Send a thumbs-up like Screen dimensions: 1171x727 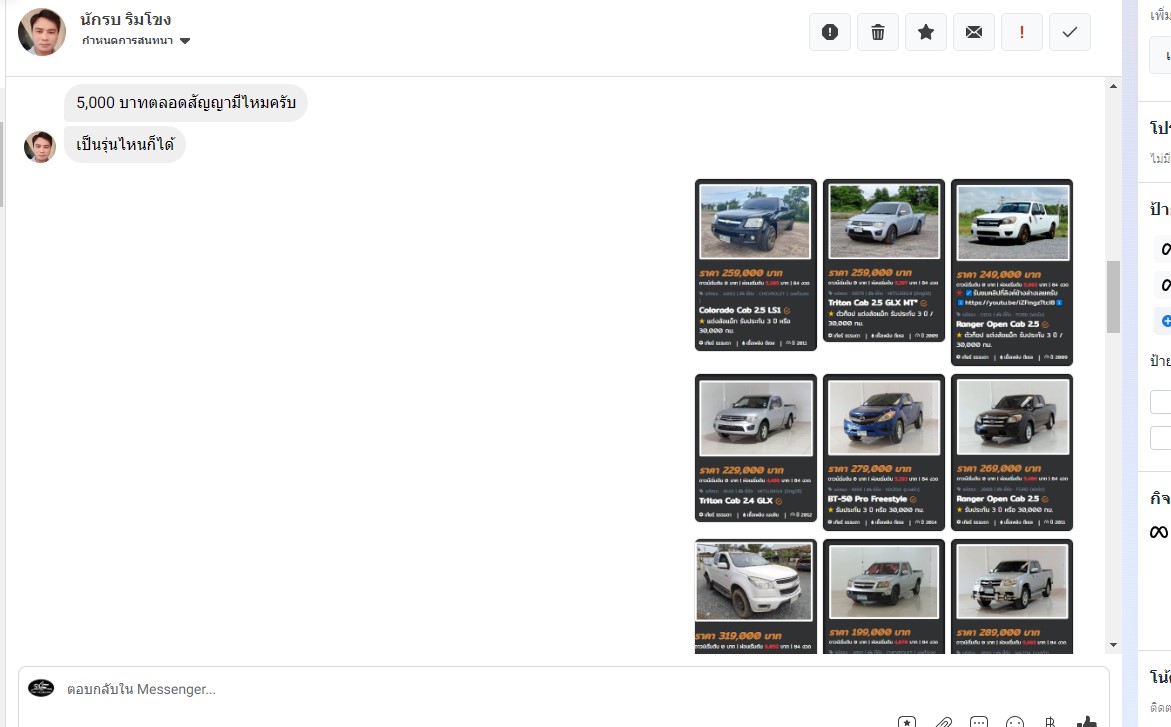coord(1087,721)
